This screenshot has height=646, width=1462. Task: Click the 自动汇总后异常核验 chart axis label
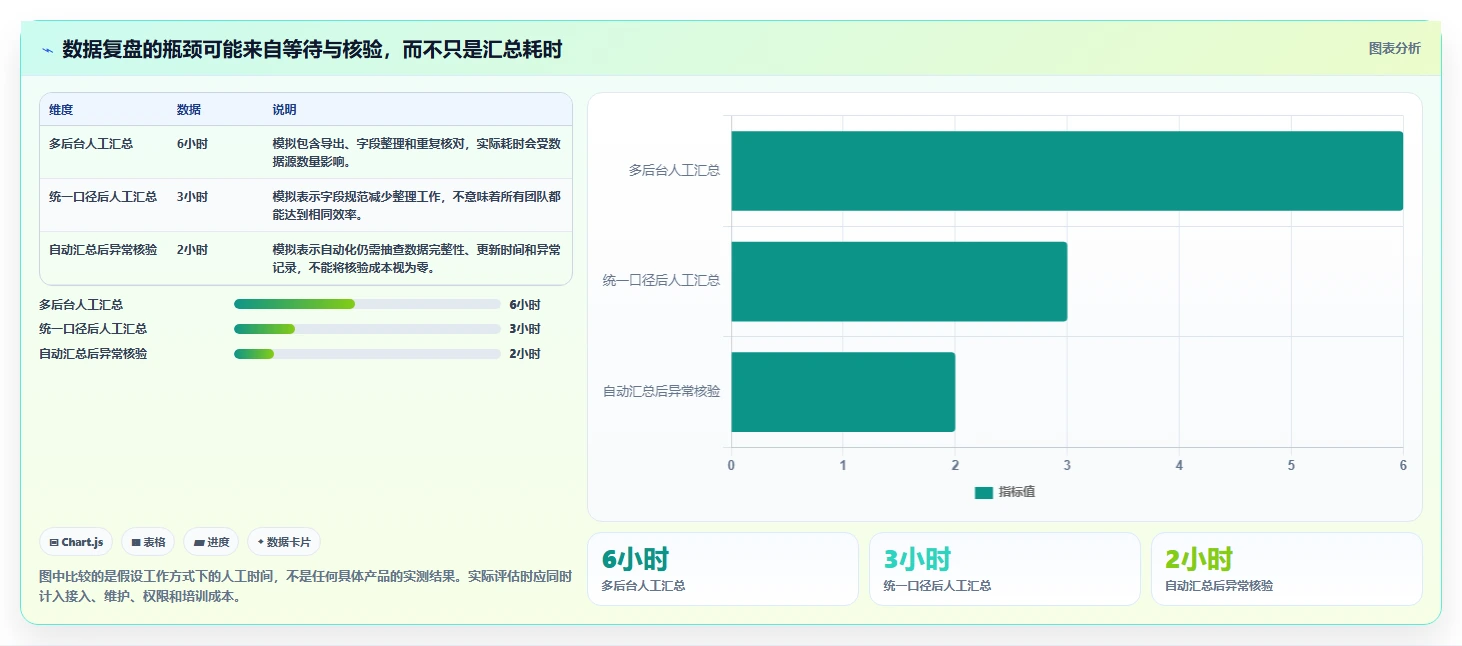tap(661, 392)
